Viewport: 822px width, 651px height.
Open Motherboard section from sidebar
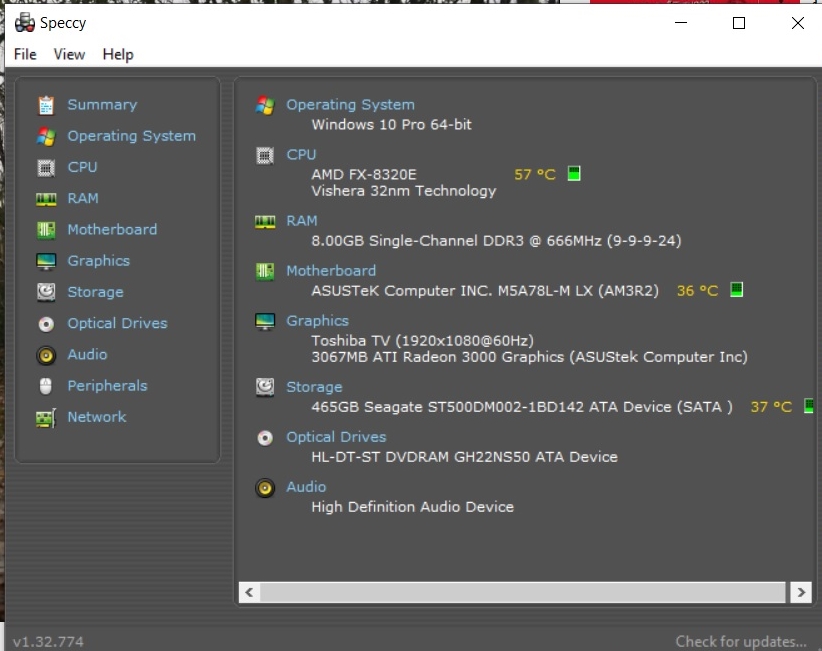[x=112, y=230]
